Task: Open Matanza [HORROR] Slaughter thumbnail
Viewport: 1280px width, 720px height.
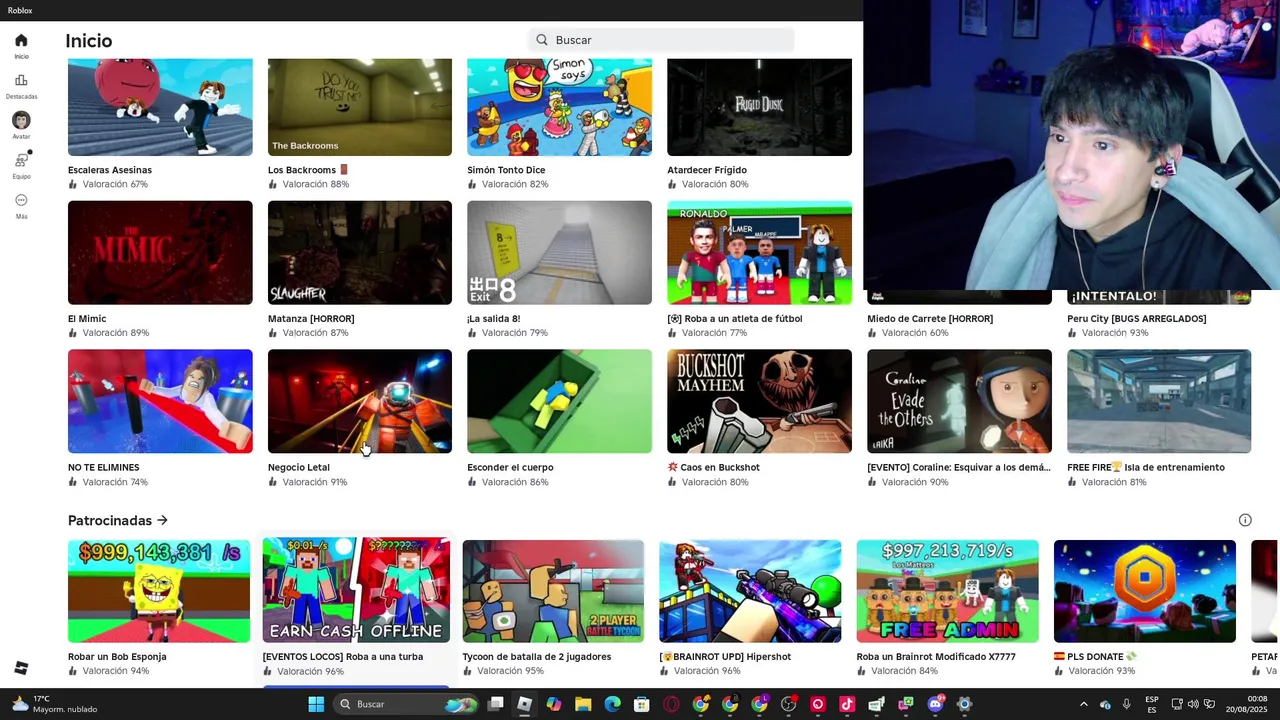Action: (360, 253)
